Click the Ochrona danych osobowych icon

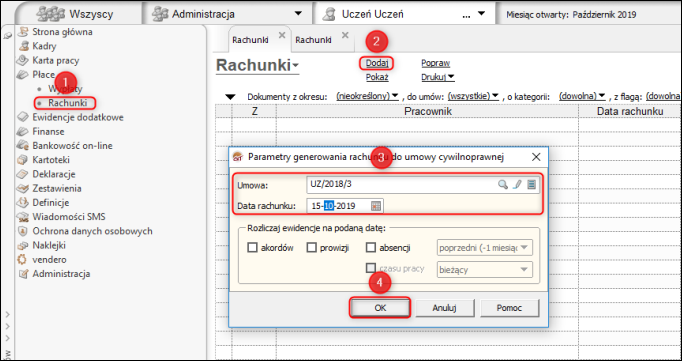(23, 231)
